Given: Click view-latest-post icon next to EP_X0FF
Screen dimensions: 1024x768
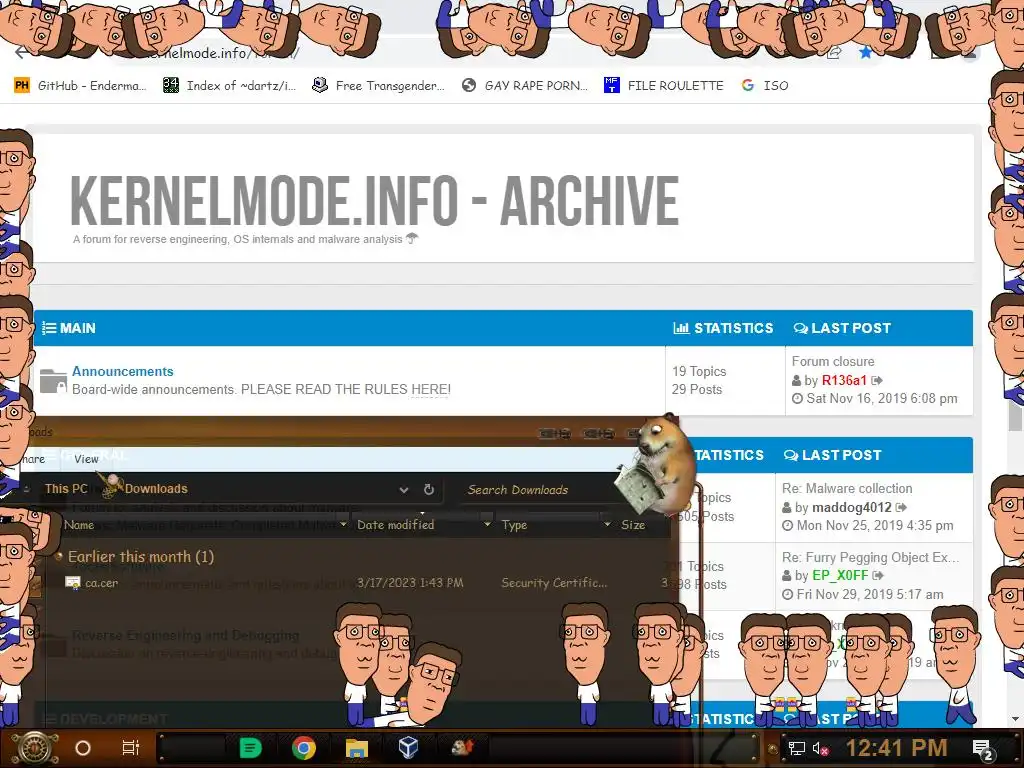Looking at the screenshot, I should pos(878,575).
